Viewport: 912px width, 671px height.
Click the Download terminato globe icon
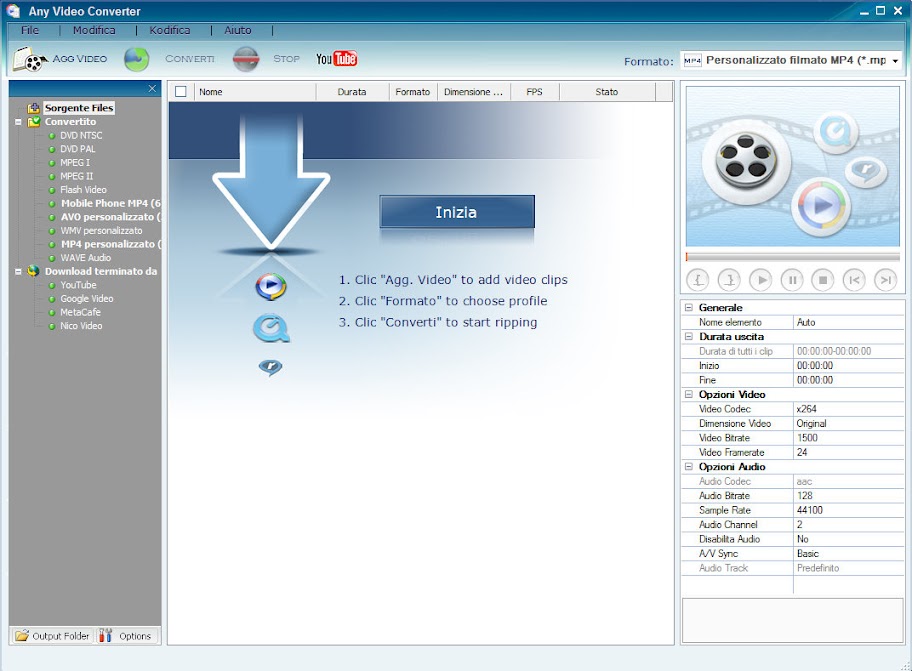tap(34, 271)
